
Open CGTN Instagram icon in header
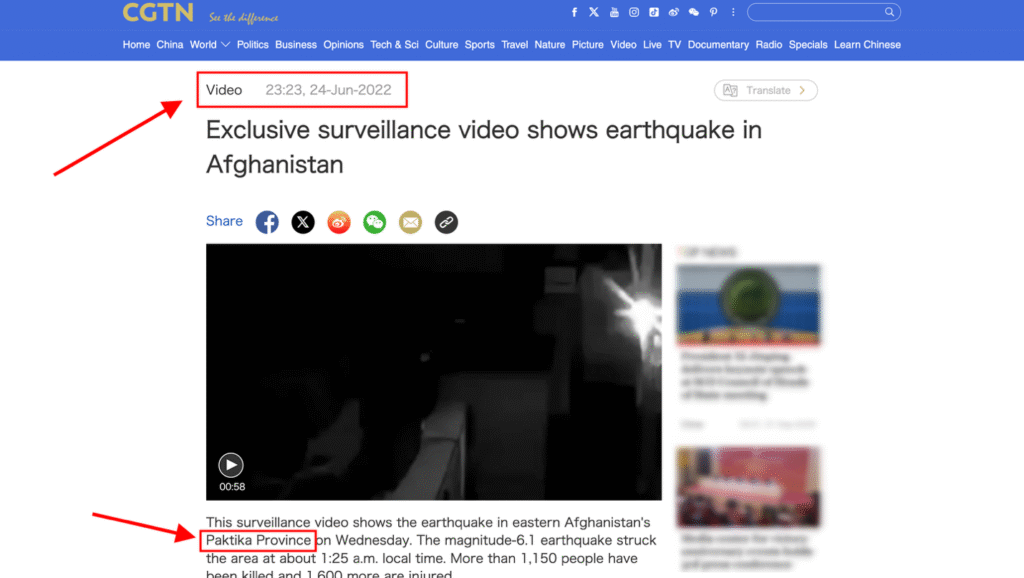633,12
